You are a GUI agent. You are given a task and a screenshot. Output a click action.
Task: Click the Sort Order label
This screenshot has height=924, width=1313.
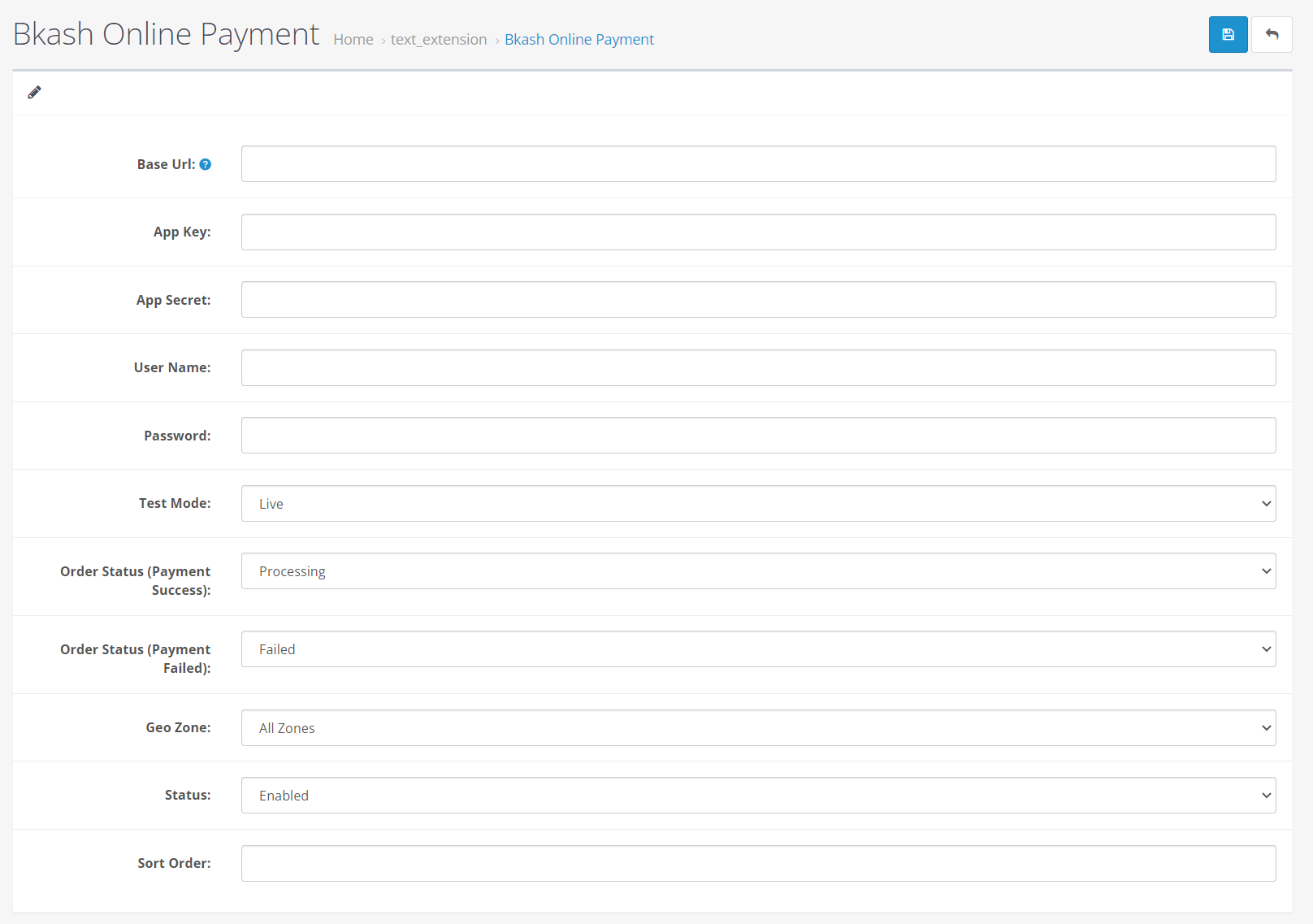coord(174,863)
